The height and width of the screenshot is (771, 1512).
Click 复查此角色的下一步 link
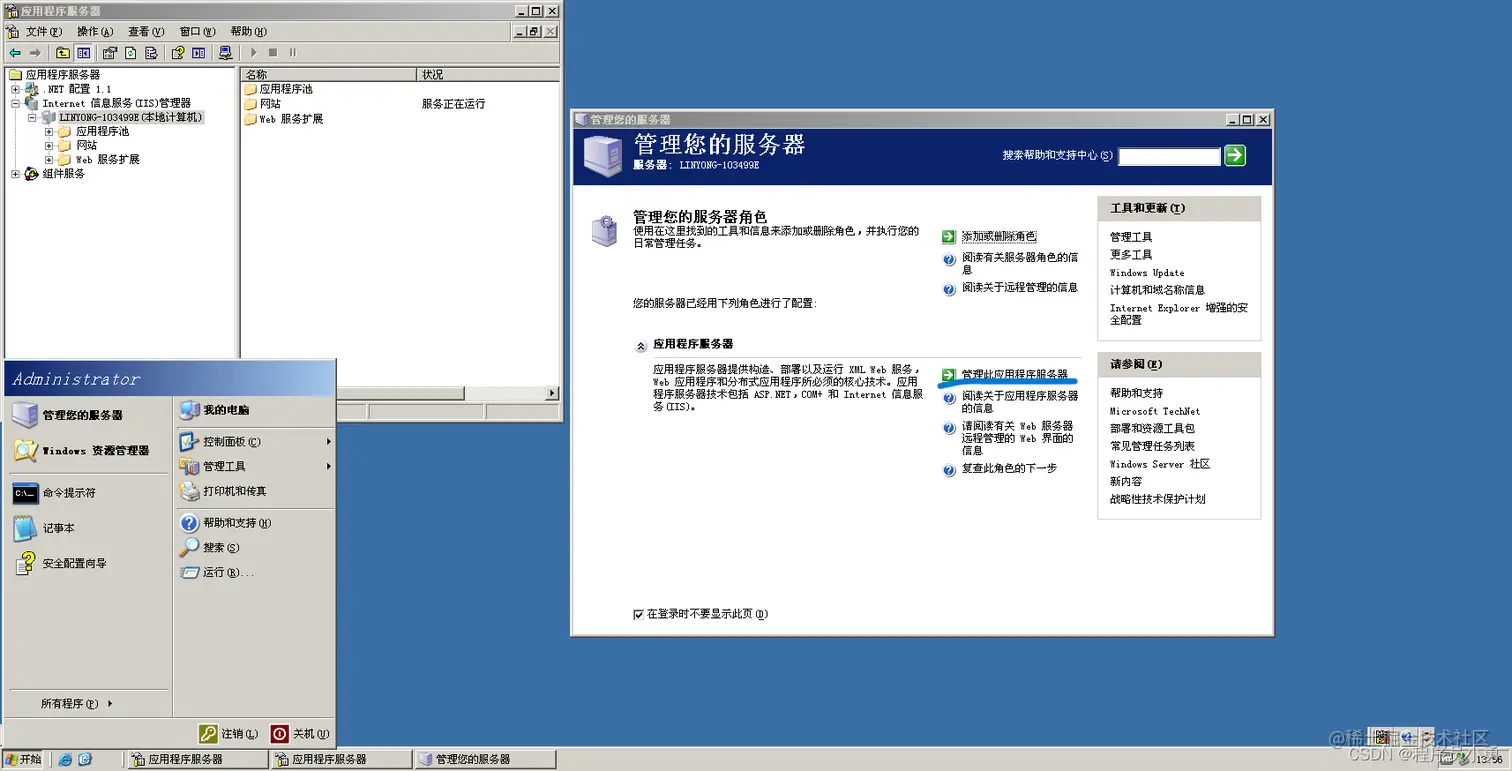pos(1009,468)
